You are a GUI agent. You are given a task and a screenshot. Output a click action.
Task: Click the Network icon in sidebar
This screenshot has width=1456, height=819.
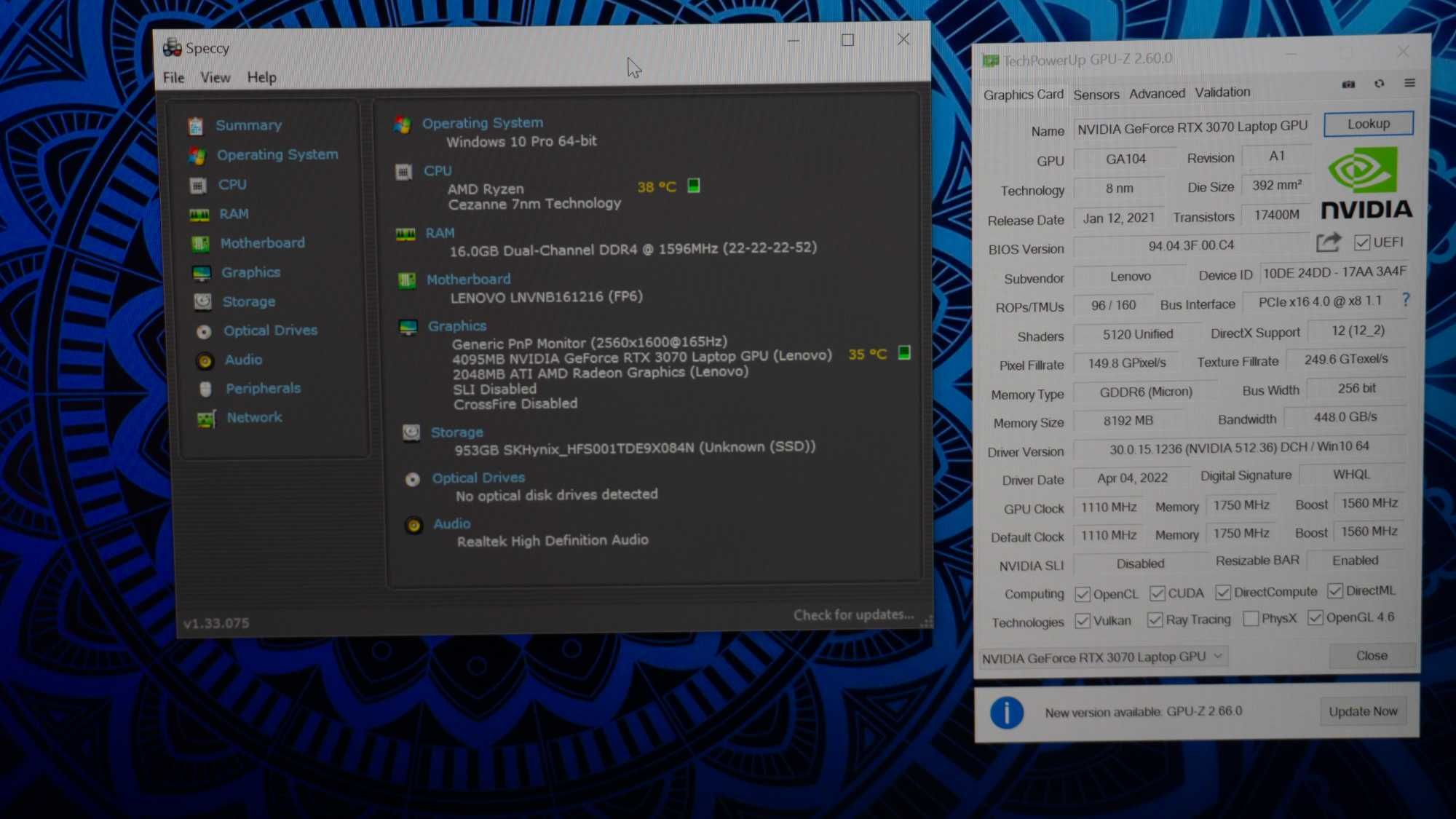coord(207,419)
